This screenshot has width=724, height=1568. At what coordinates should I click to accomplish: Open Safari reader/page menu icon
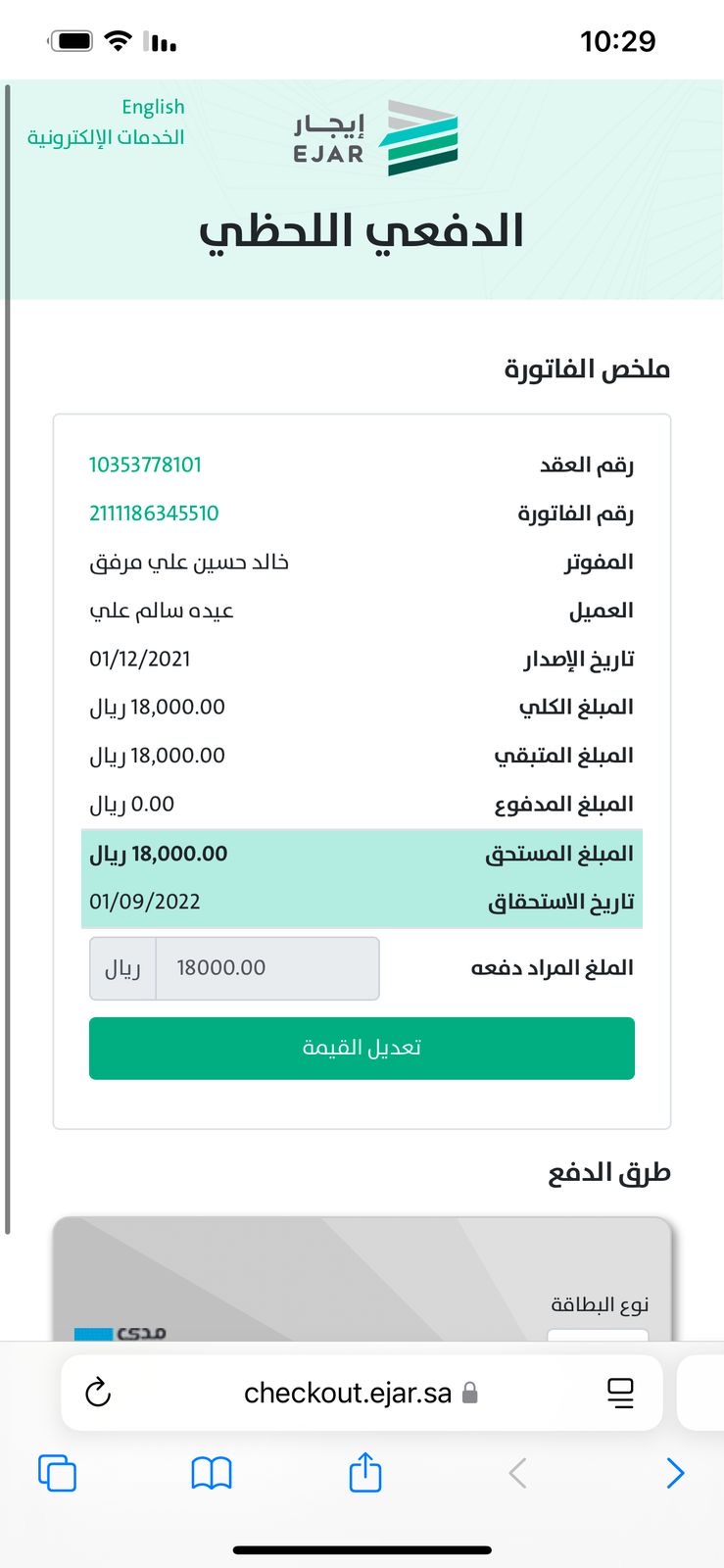[620, 1393]
